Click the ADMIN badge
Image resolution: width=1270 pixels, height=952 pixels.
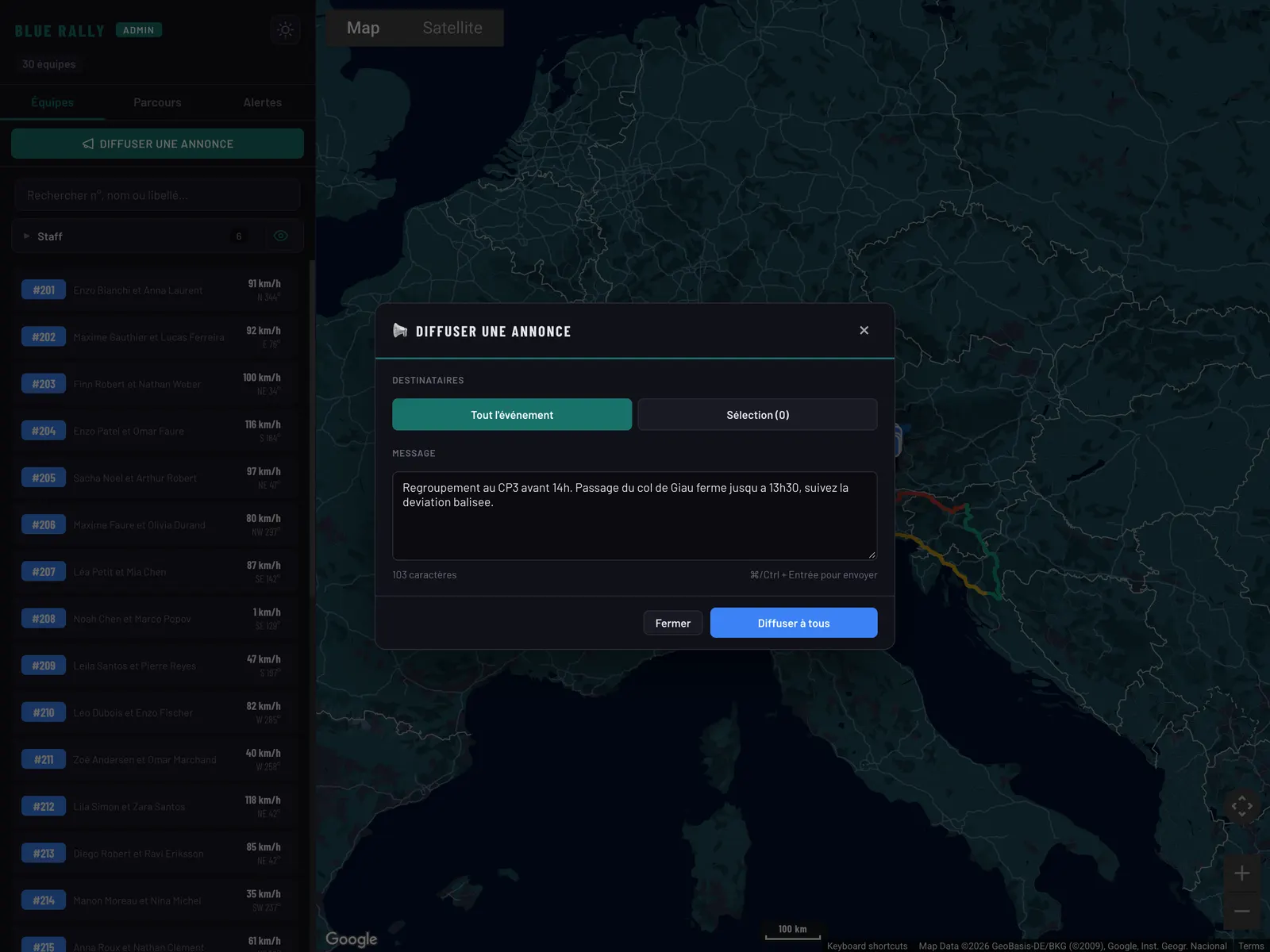point(139,30)
